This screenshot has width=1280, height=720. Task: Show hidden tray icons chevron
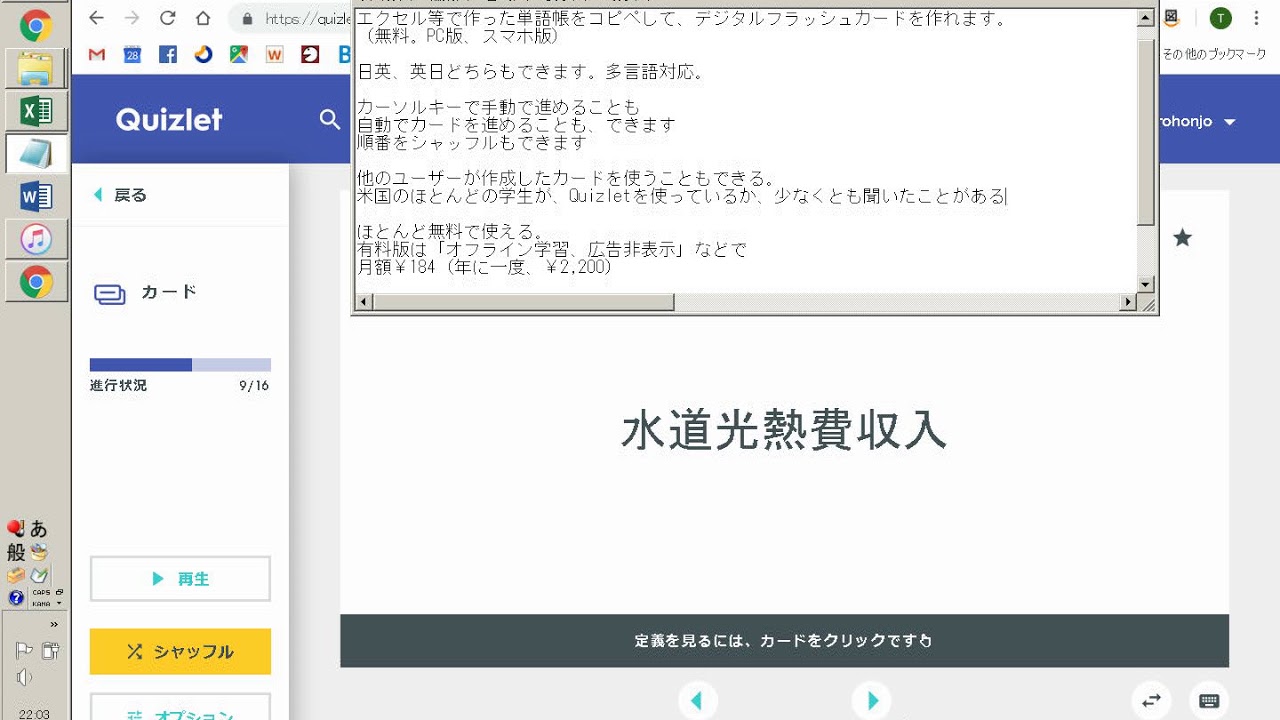(x=54, y=624)
